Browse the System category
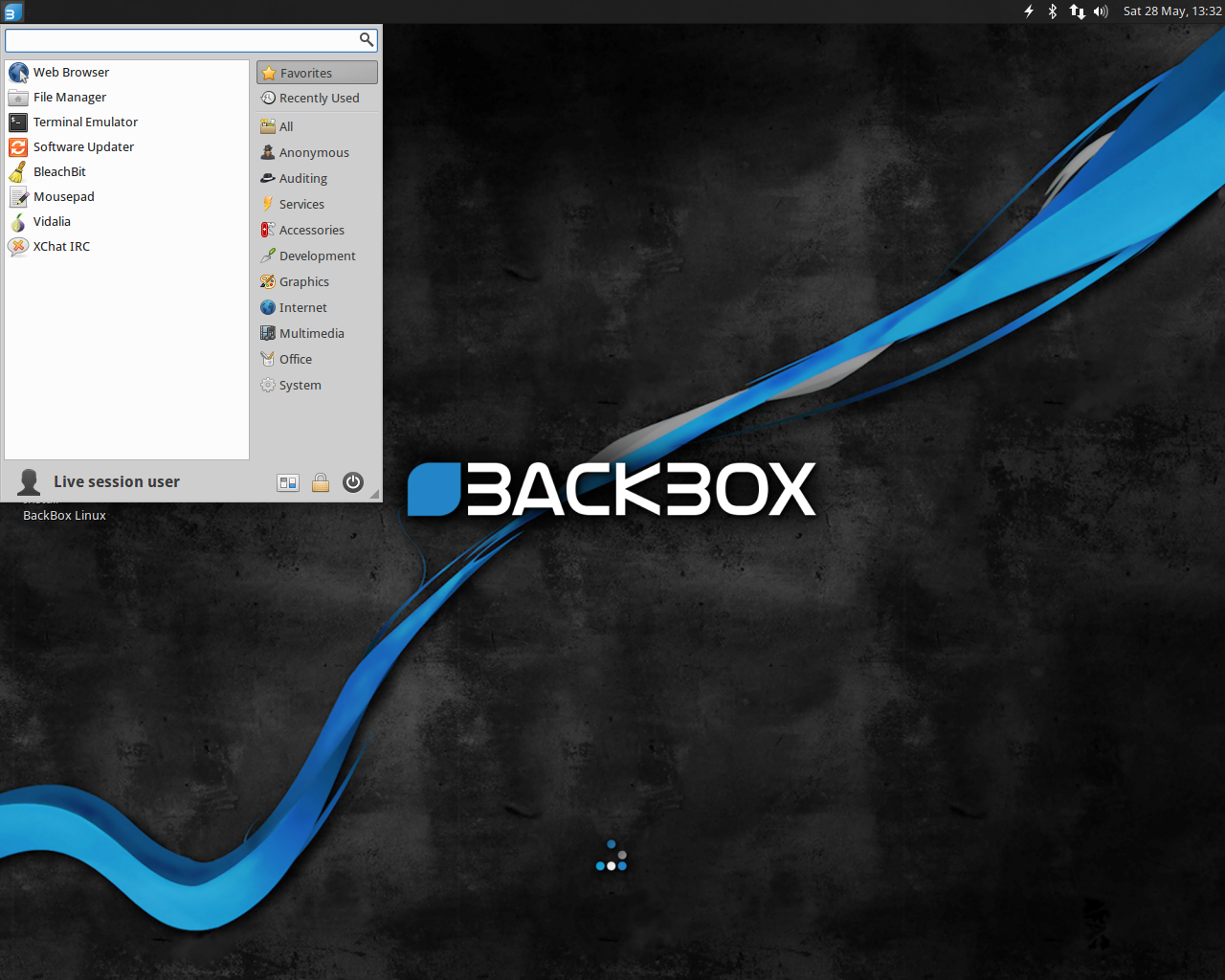Viewport: 1225px width, 980px height. 300,385
